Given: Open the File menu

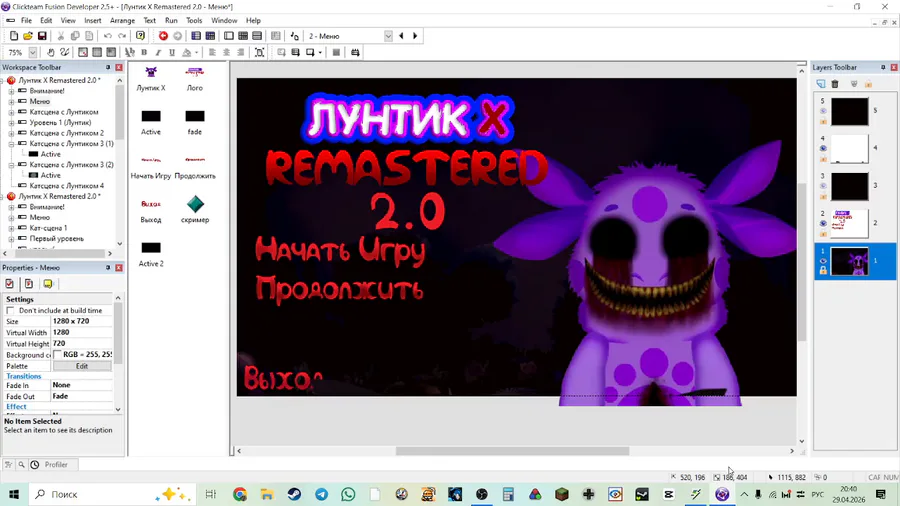Looking at the screenshot, I should point(26,20).
